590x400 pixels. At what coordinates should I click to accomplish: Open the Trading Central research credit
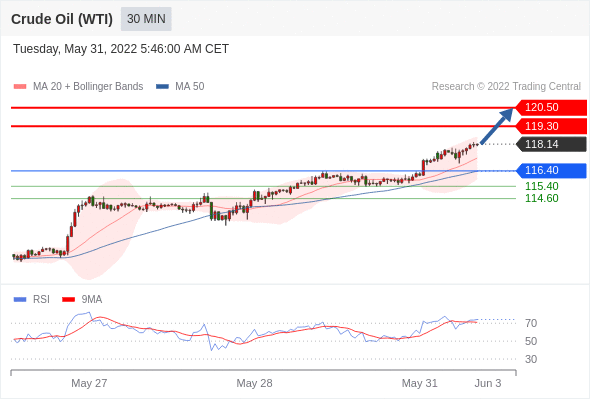coord(506,87)
